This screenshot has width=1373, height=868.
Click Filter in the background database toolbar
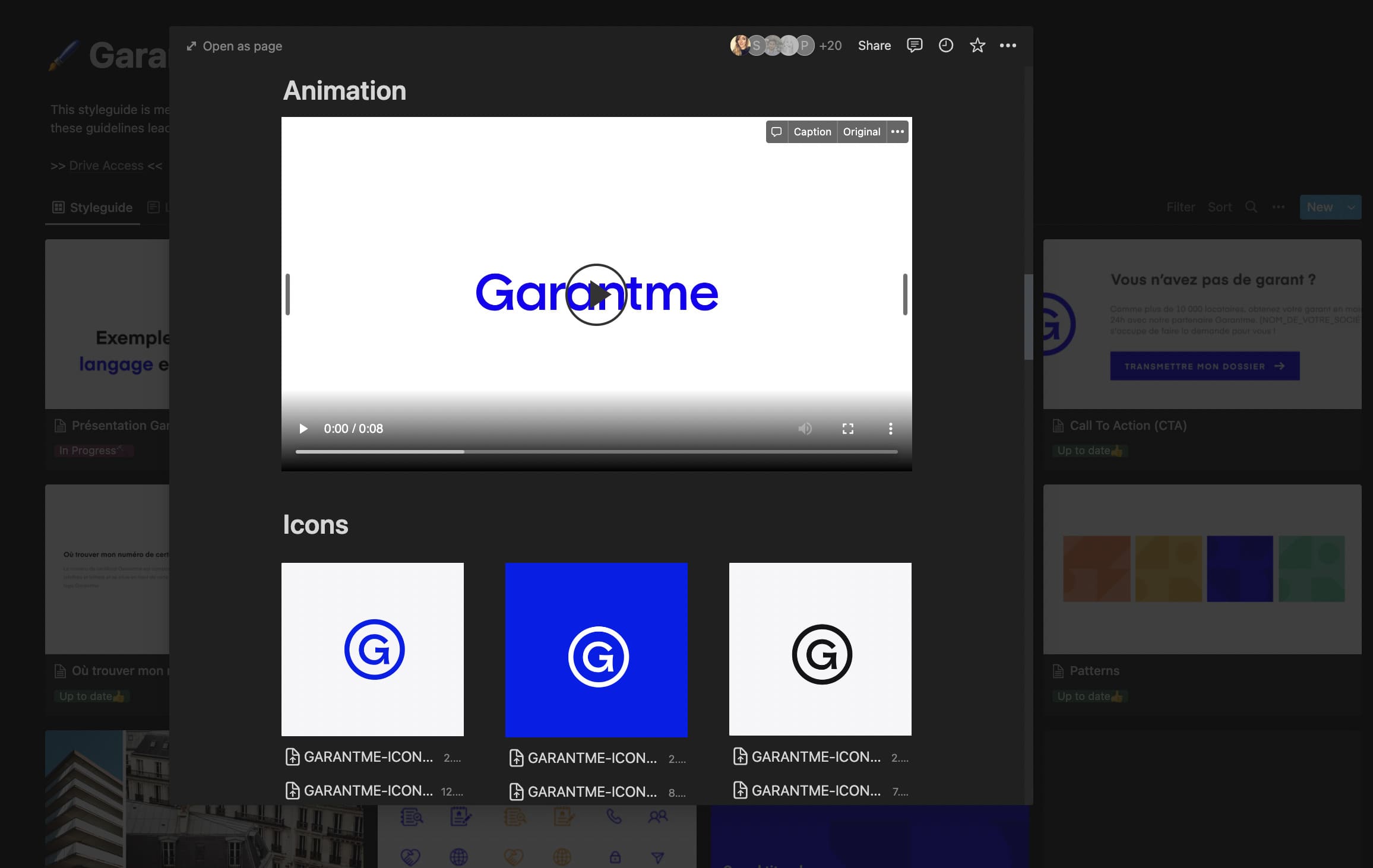pos(1181,207)
